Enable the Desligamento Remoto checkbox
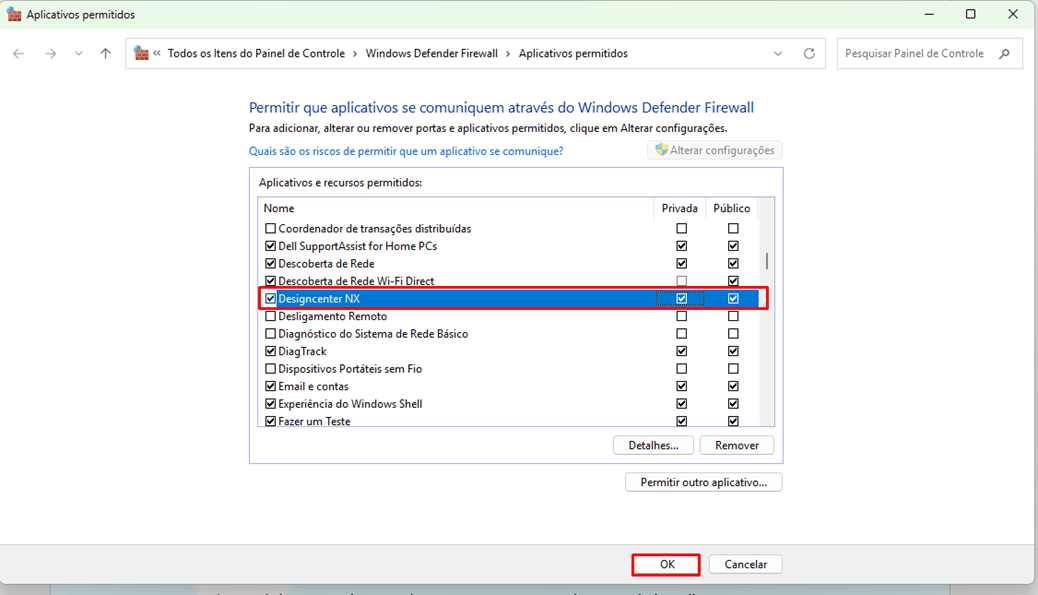 [270, 317]
